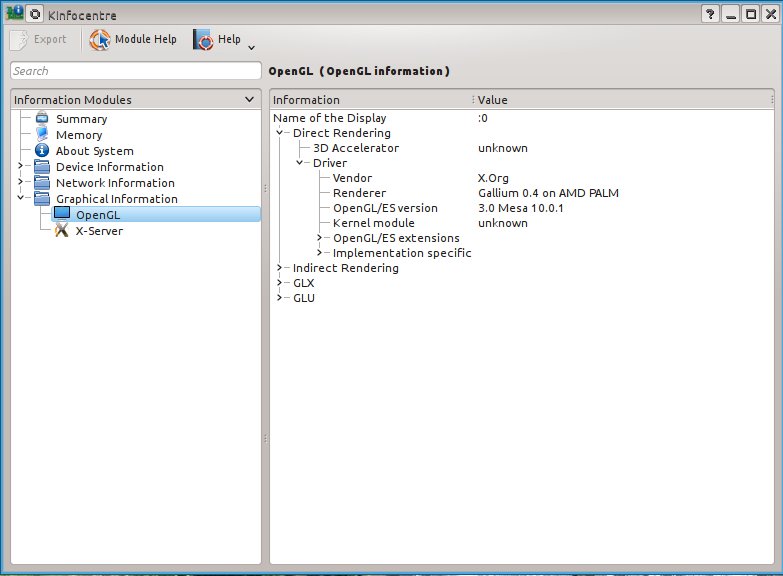Select the Renderer row in the tree
Image resolution: width=783 pixels, height=576 pixels.
click(x=359, y=193)
